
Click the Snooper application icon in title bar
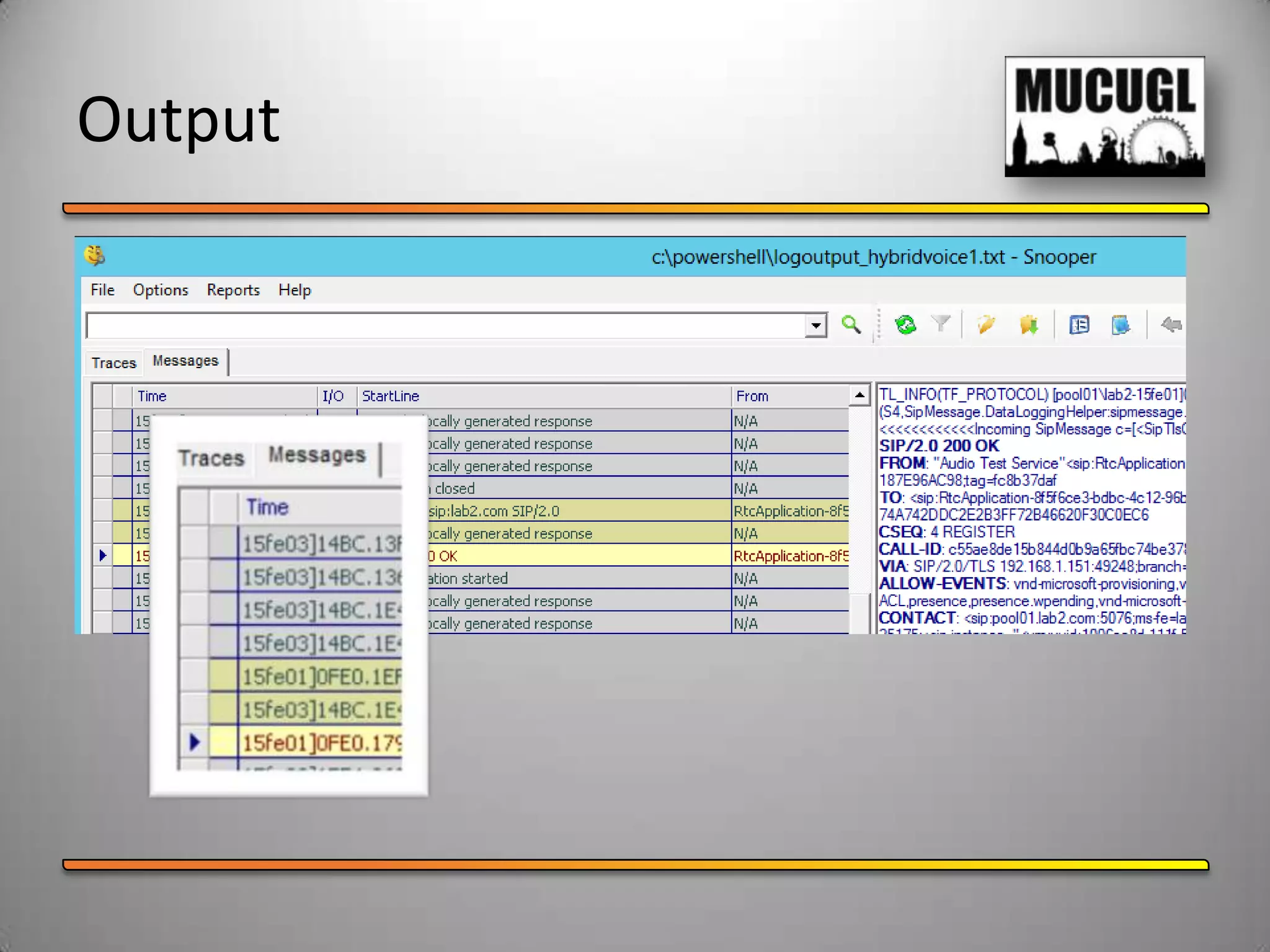point(95,255)
